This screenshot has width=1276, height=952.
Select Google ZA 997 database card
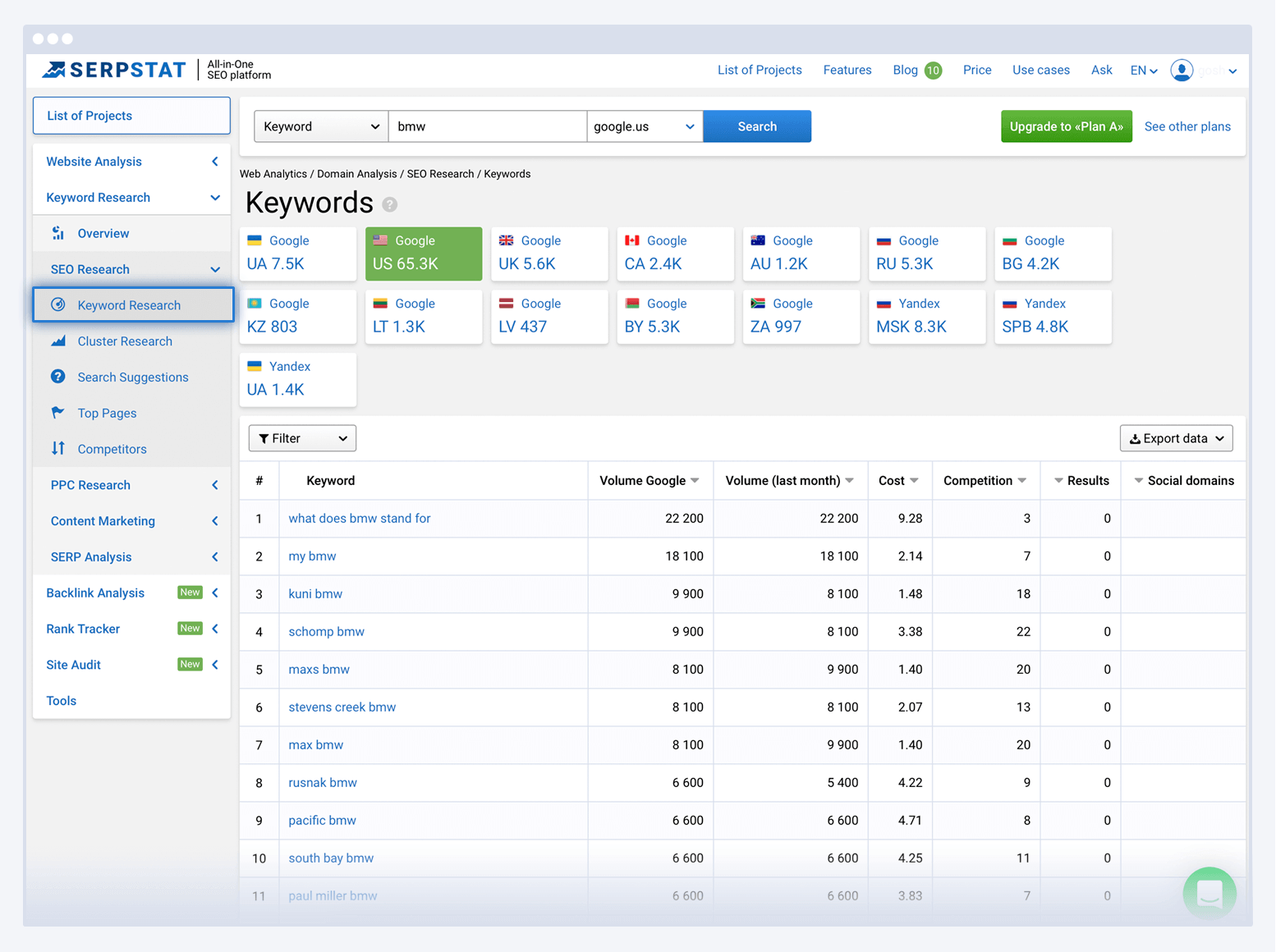[x=801, y=317]
